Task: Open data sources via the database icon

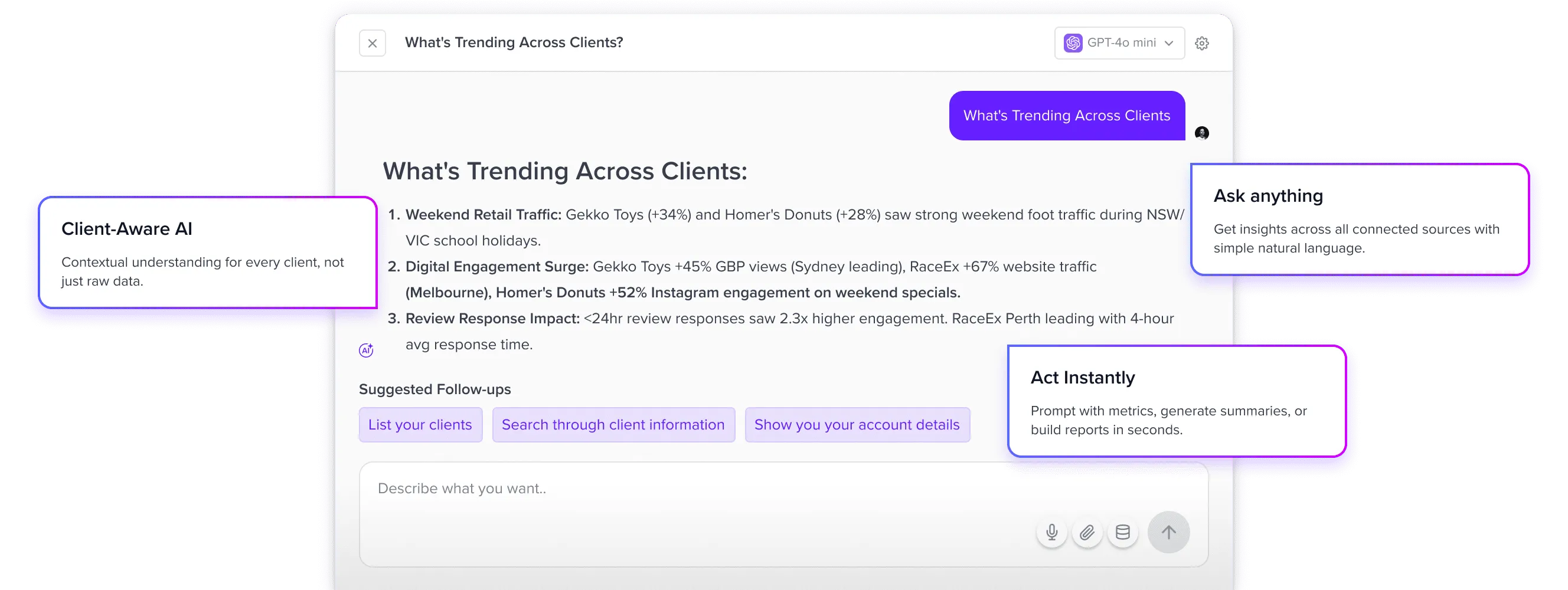Action: point(1122,532)
